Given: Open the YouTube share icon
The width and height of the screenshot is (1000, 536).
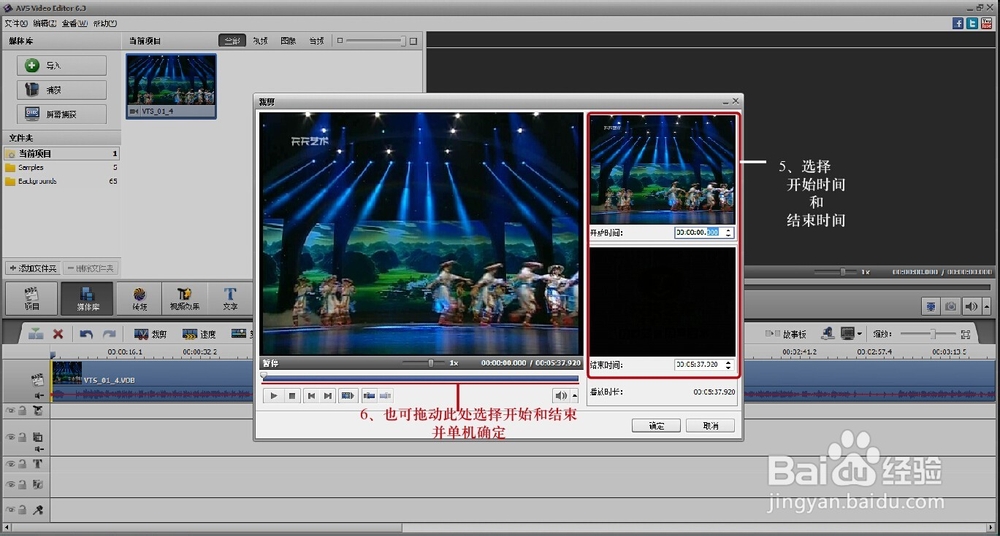Looking at the screenshot, I should 987,23.
